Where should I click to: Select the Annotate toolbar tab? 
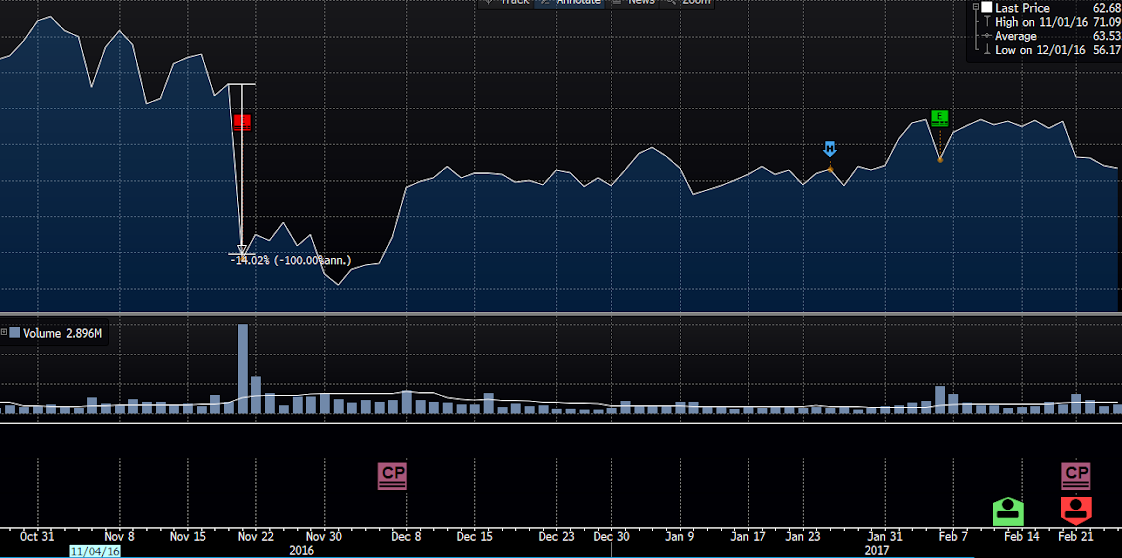pos(569,2)
